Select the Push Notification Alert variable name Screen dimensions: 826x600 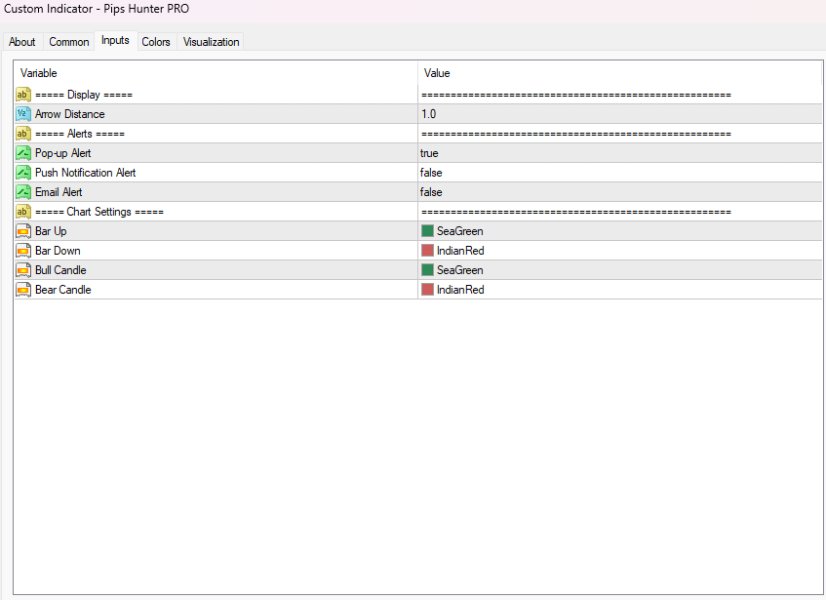[x=85, y=173]
